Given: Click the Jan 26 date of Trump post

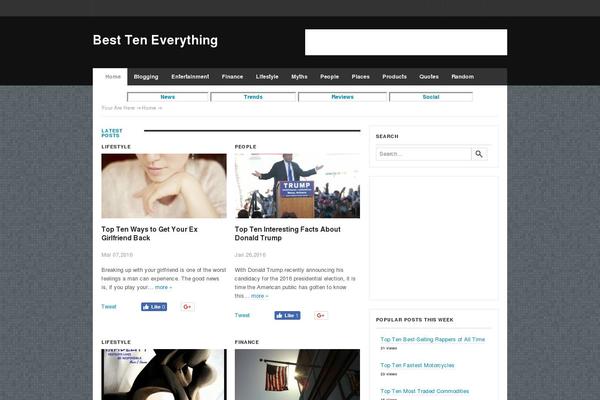Looking at the screenshot, I should point(250,255).
